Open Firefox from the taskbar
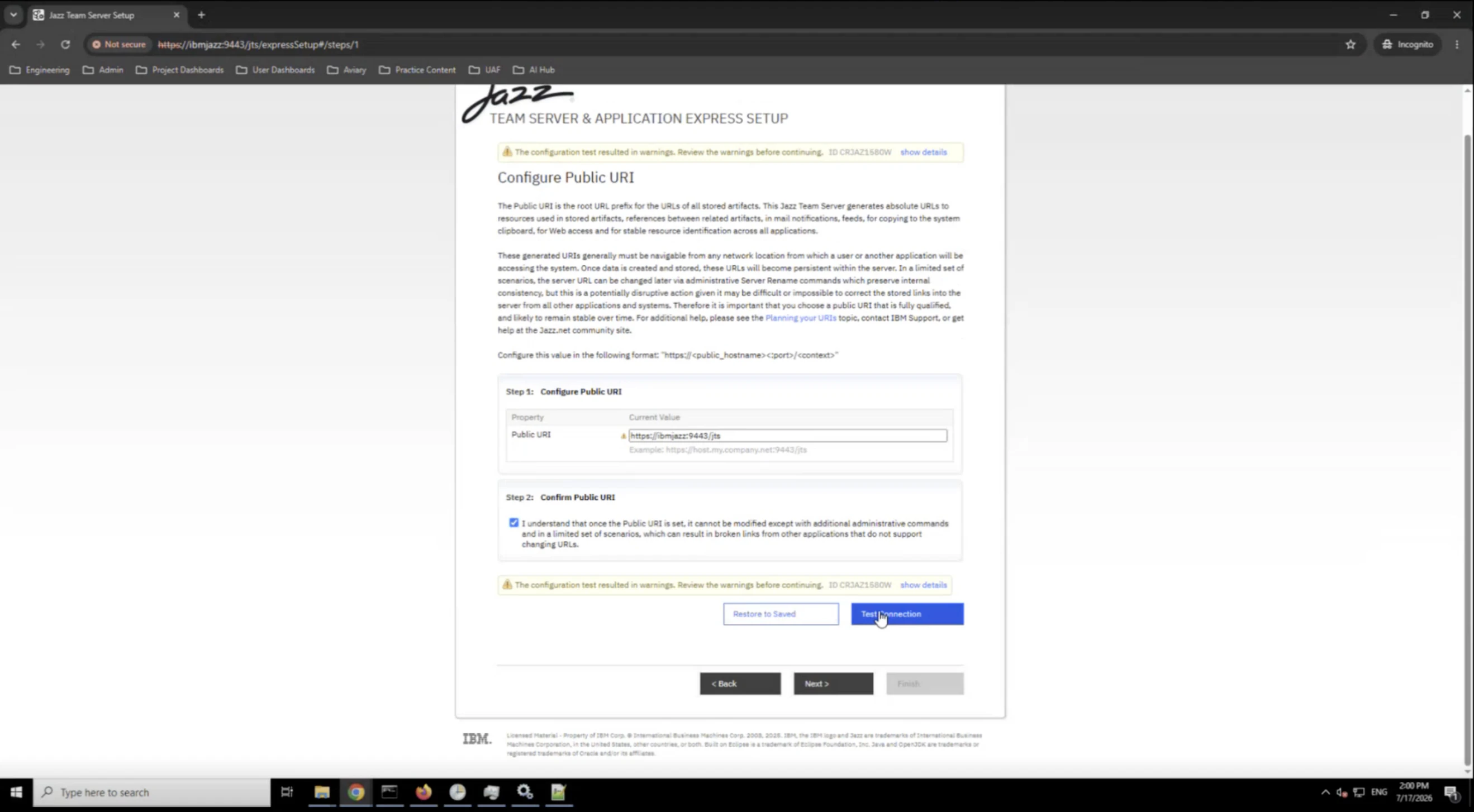Screen dimensions: 1474x812 (x=424, y=792)
